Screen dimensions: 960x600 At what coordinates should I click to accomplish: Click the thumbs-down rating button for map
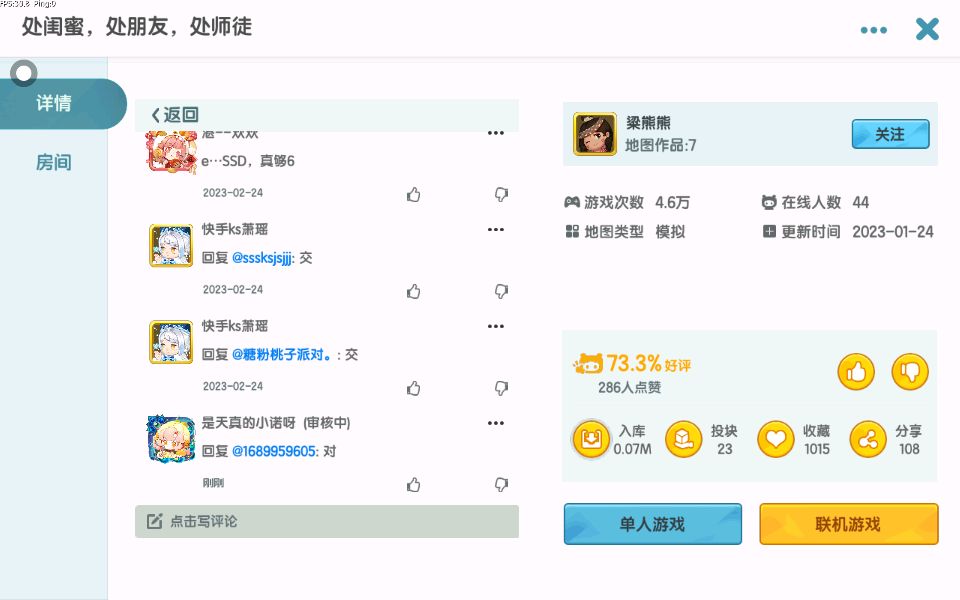(910, 373)
